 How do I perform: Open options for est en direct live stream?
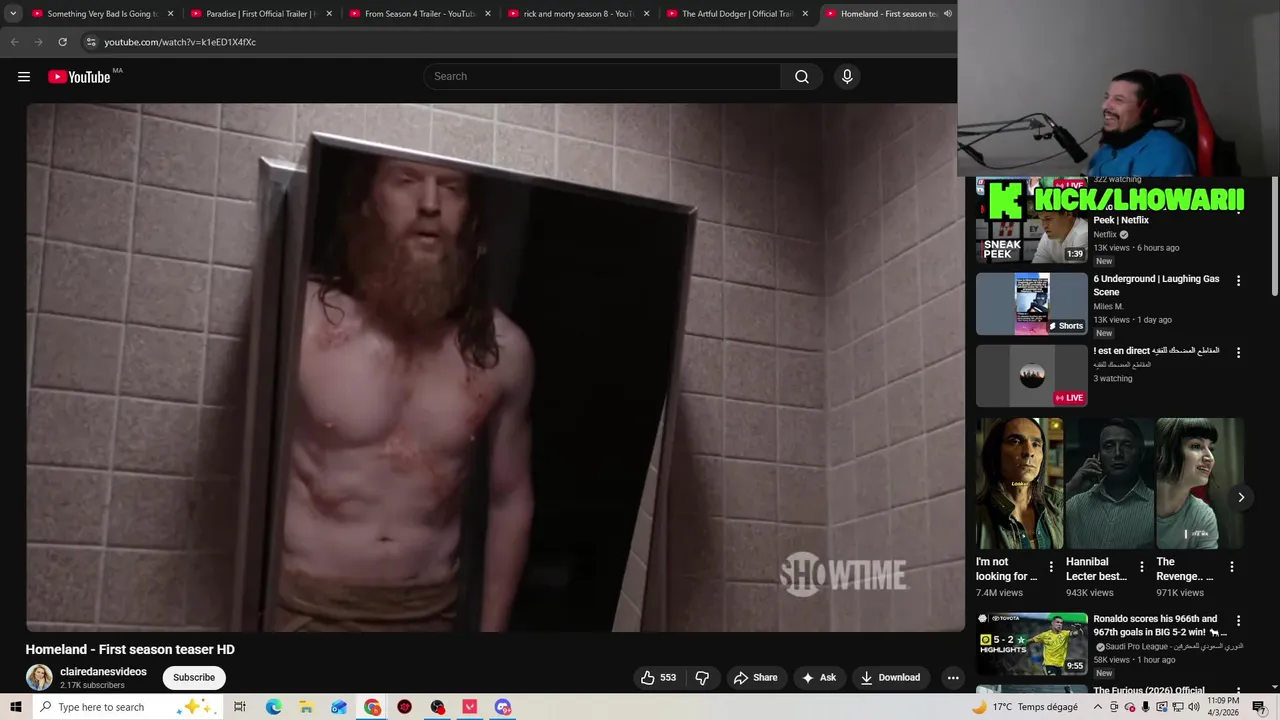pyautogui.click(x=1238, y=353)
